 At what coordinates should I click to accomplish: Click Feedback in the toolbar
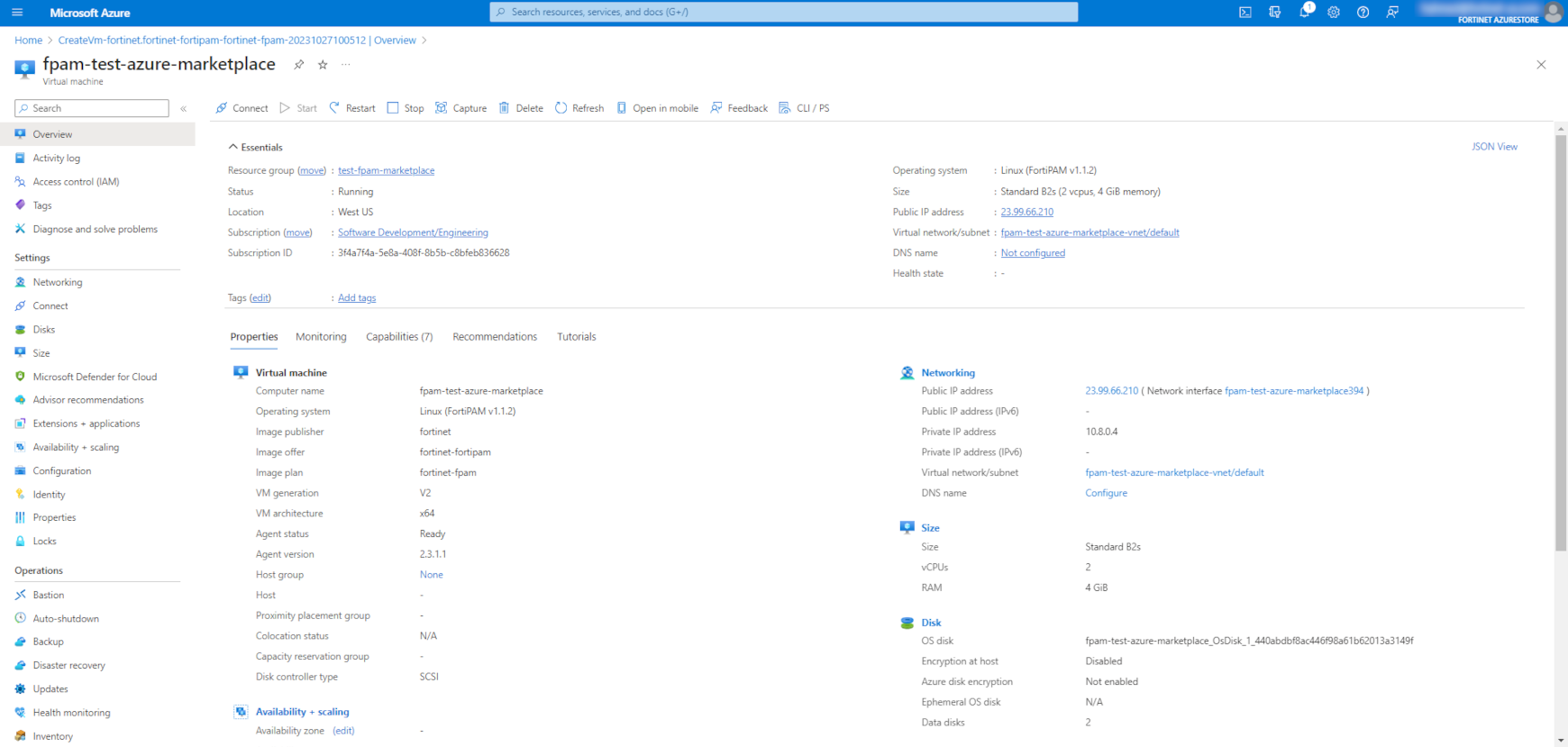[739, 108]
